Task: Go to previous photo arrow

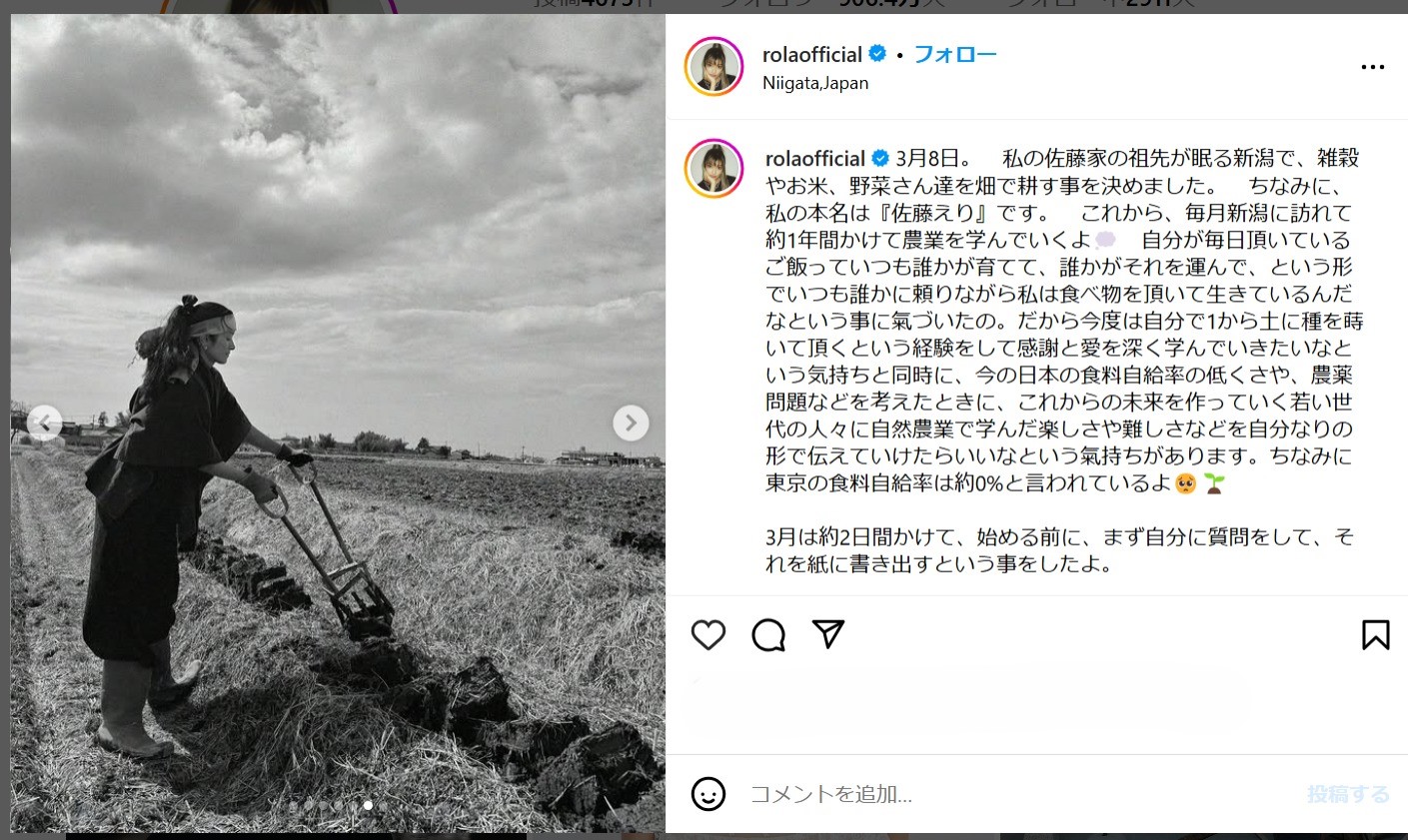Action: [x=44, y=422]
